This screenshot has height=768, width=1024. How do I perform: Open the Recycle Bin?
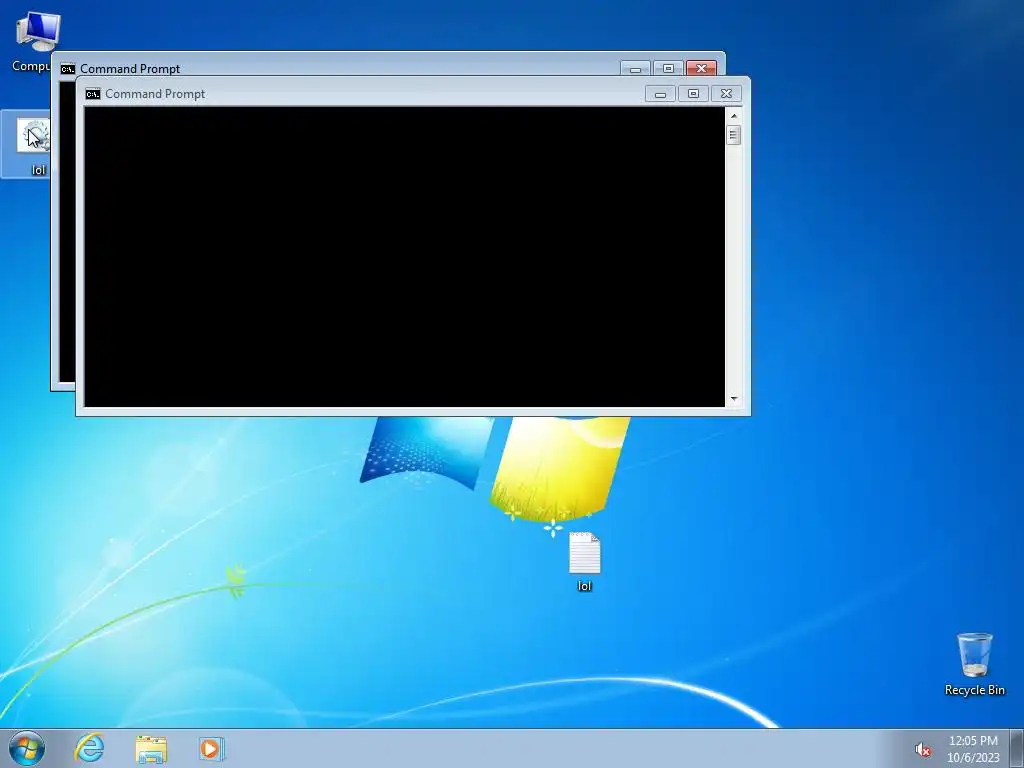[974, 664]
